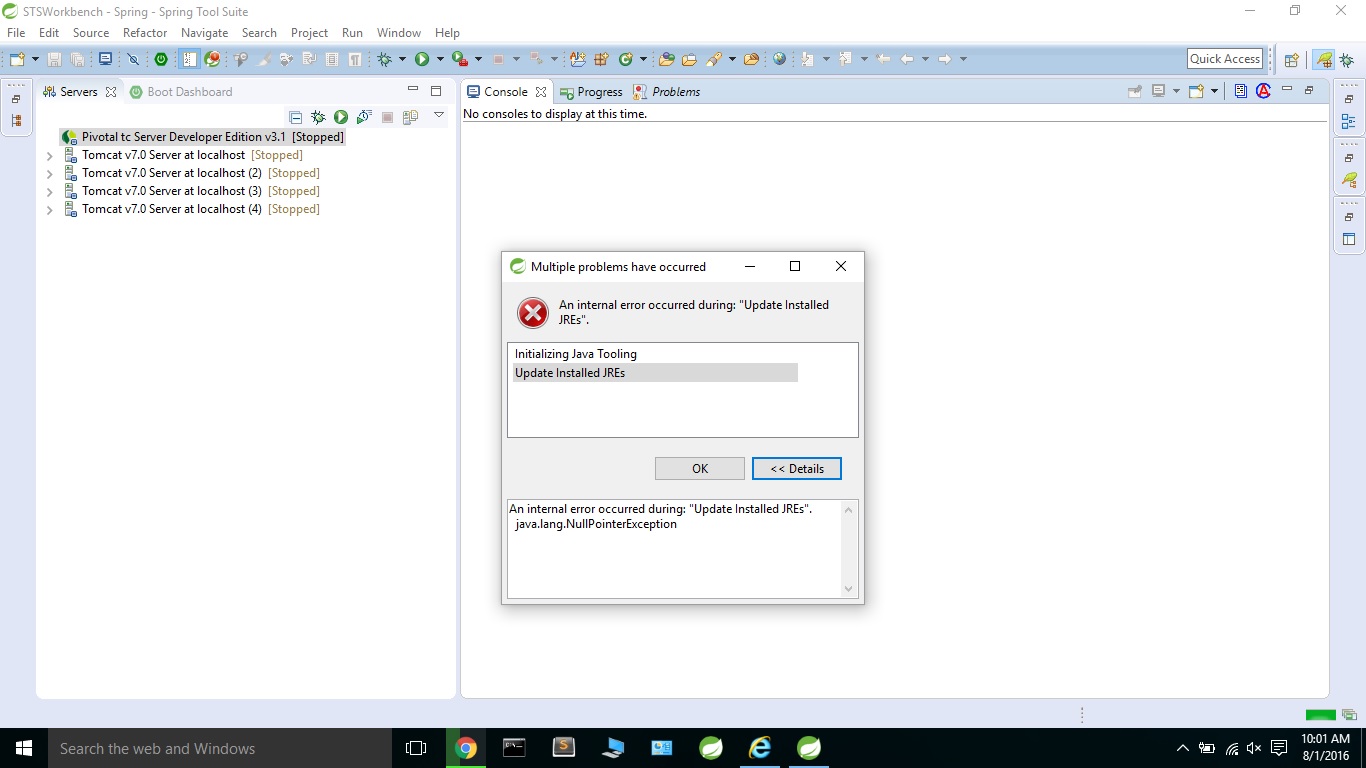Start the server in debug mode in Servers view
Screen dimensions: 1366x768
[318, 117]
